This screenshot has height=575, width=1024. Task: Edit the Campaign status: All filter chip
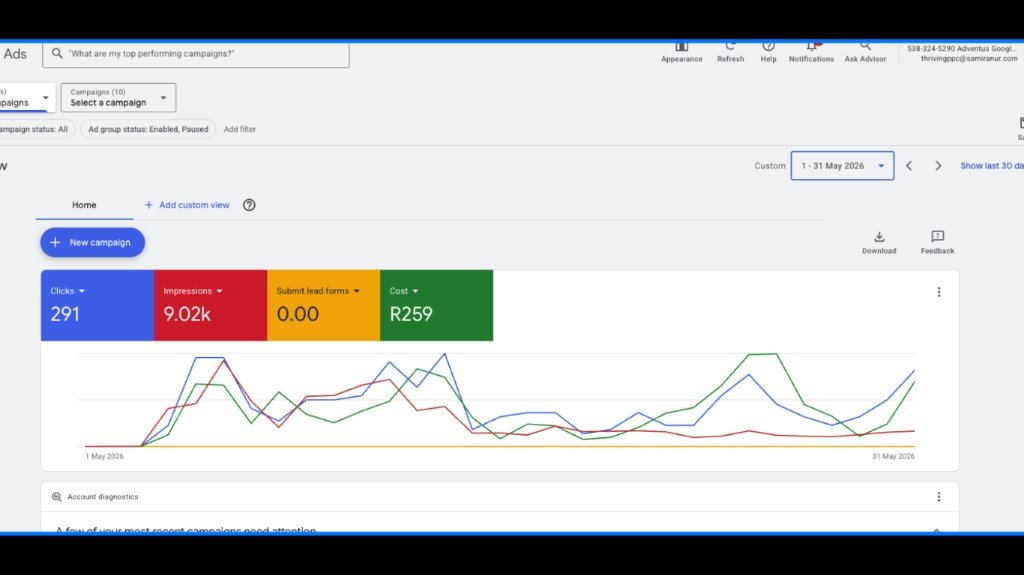(x=36, y=129)
